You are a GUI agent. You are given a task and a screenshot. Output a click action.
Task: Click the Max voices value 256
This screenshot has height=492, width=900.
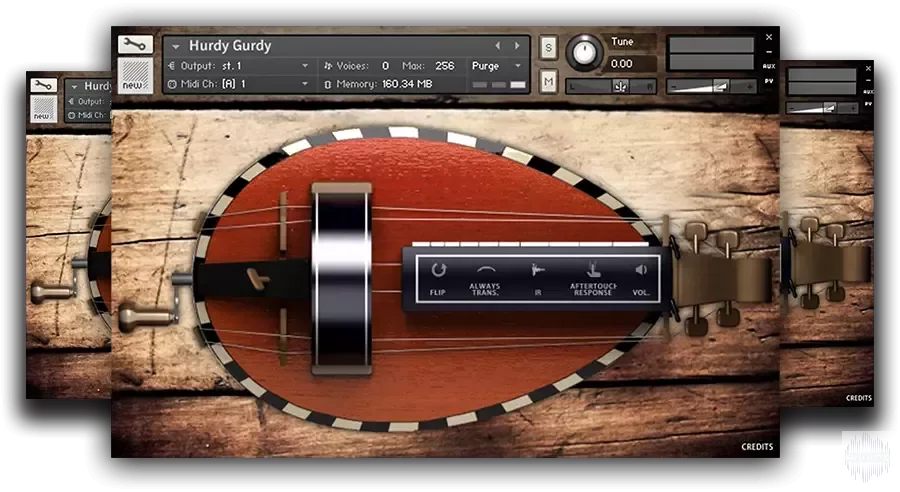point(444,66)
